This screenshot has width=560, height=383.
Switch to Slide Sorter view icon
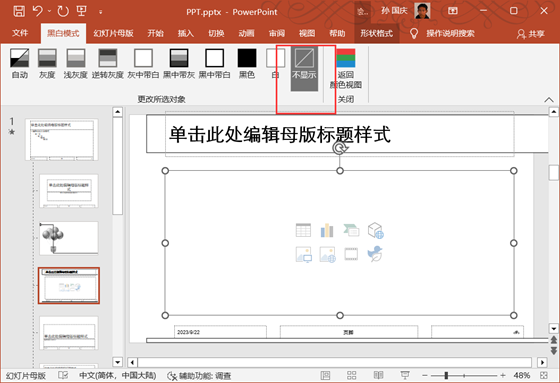[x=352, y=375]
